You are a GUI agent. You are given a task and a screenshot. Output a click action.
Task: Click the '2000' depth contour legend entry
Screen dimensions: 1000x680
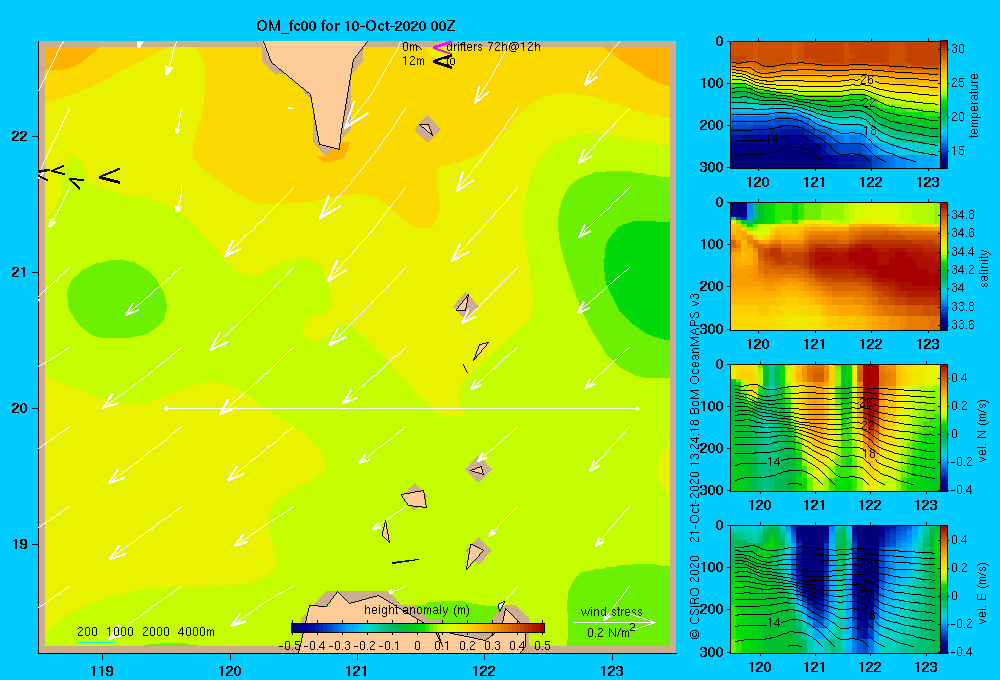(156, 632)
